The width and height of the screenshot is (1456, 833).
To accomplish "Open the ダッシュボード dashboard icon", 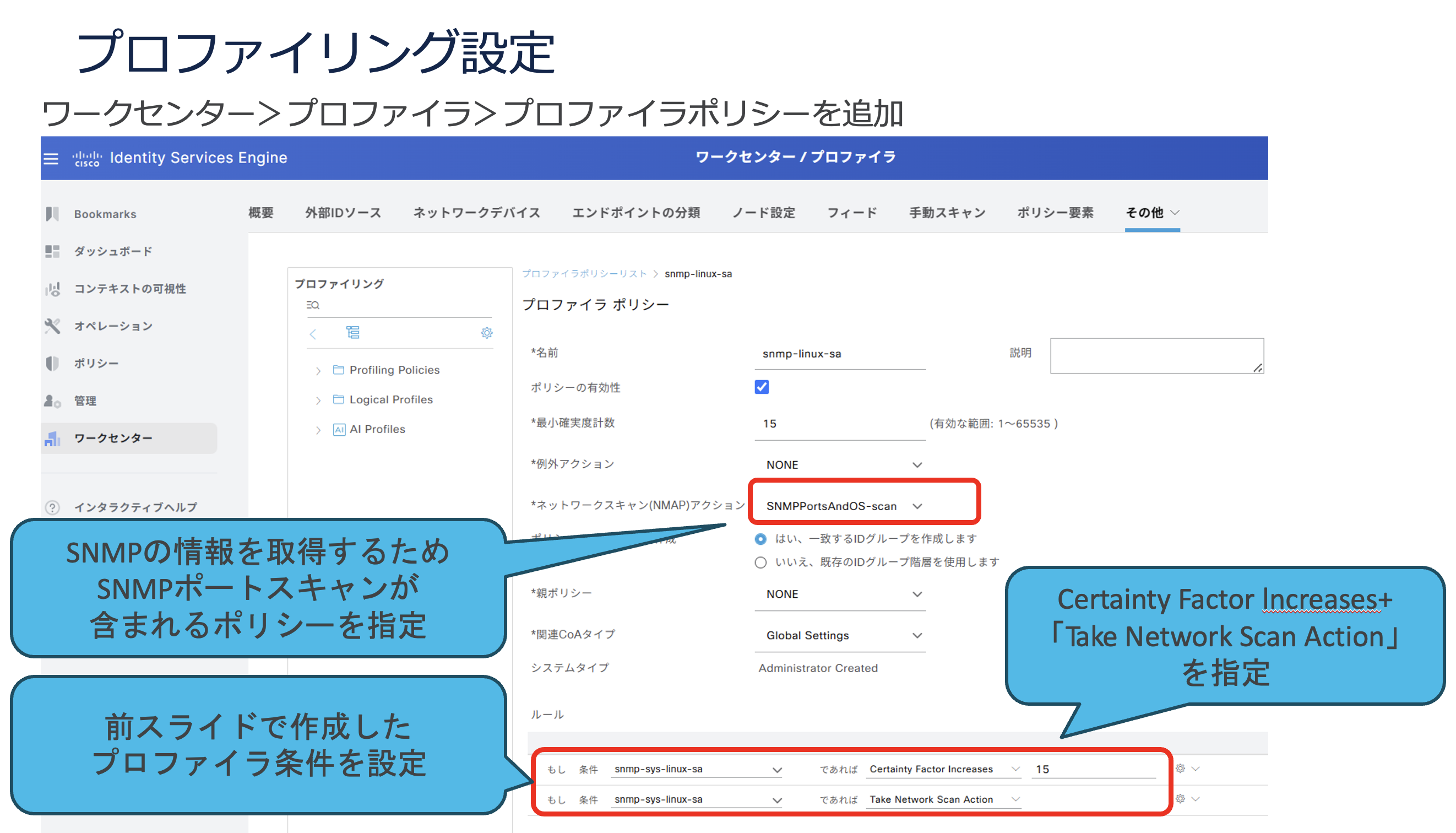I will tap(52, 251).
